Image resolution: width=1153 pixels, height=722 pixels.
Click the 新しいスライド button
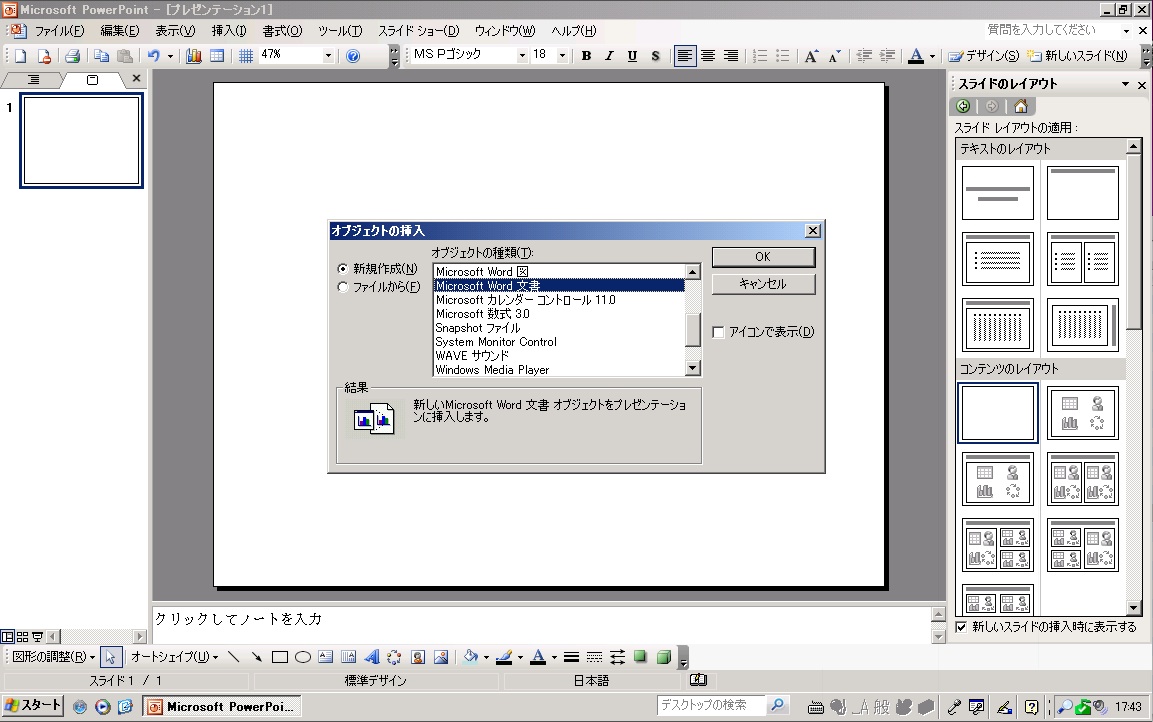pyautogui.click(x=1077, y=56)
